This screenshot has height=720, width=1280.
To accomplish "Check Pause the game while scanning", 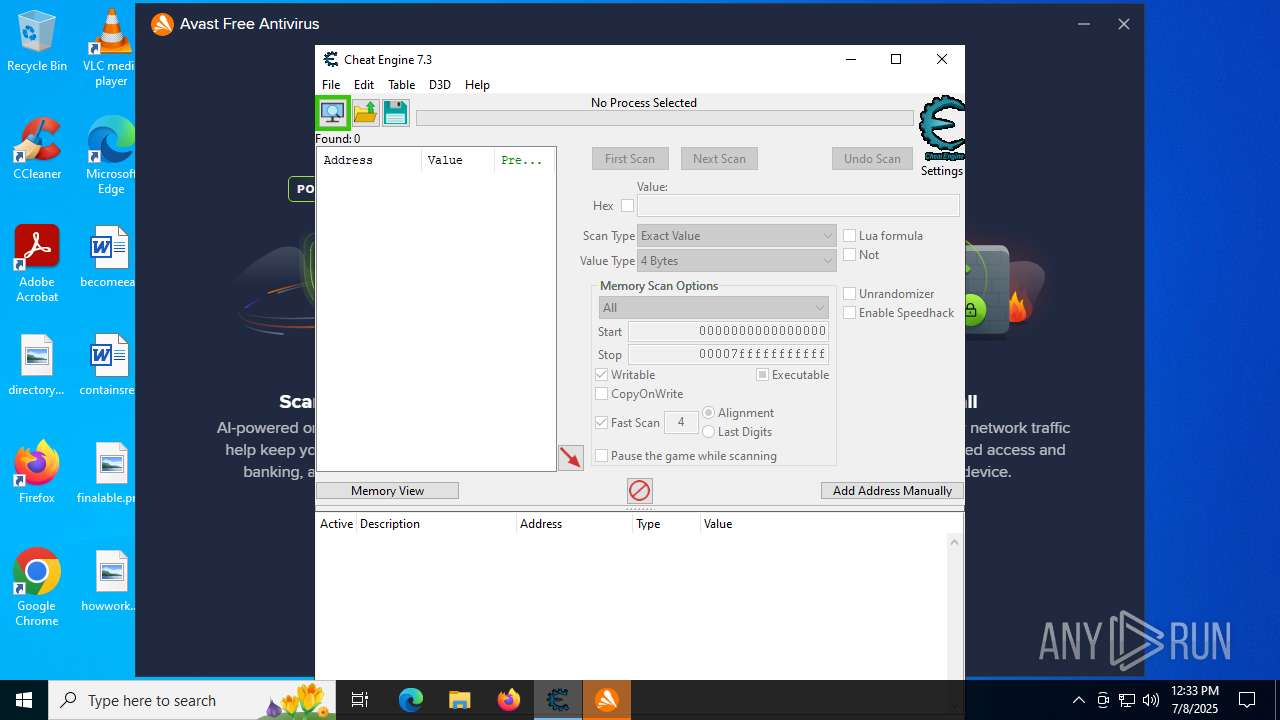I will (602, 456).
